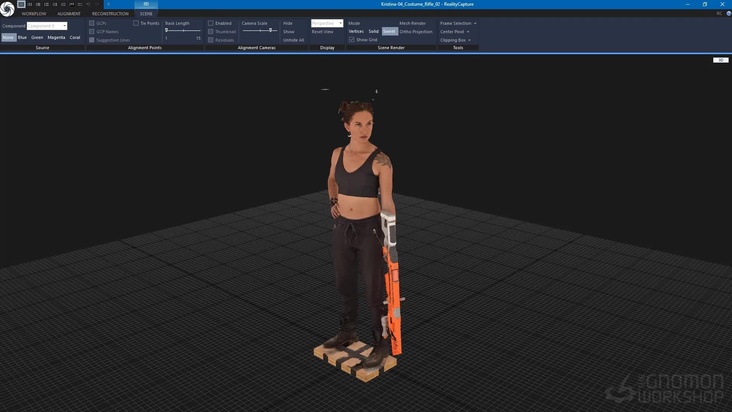This screenshot has width=732, height=412.
Task: Click the redo arrow icon in title bar
Action: (97, 4)
